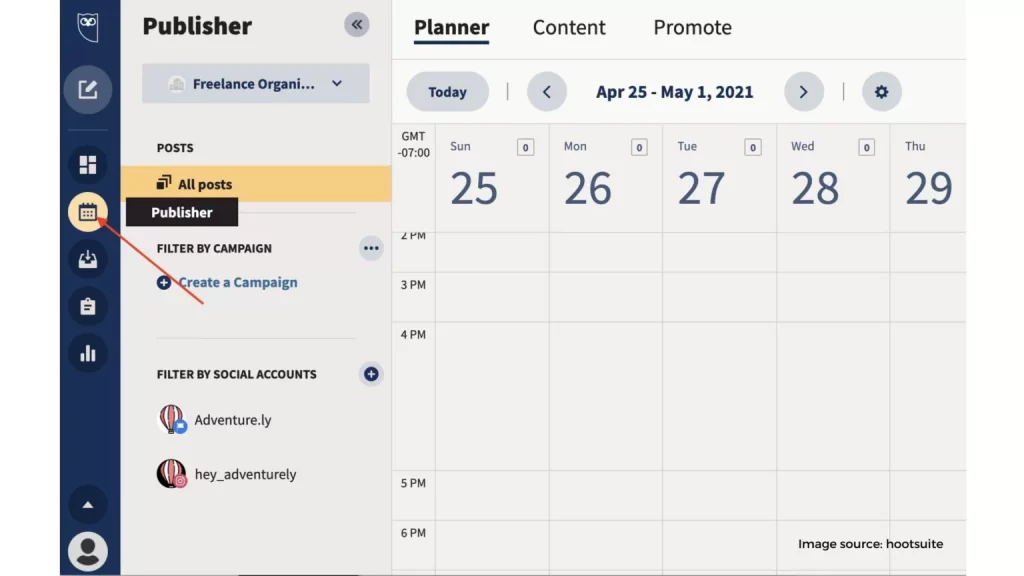Click Wednesday's post count badge
1024x576 pixels.
coord(866,148)
